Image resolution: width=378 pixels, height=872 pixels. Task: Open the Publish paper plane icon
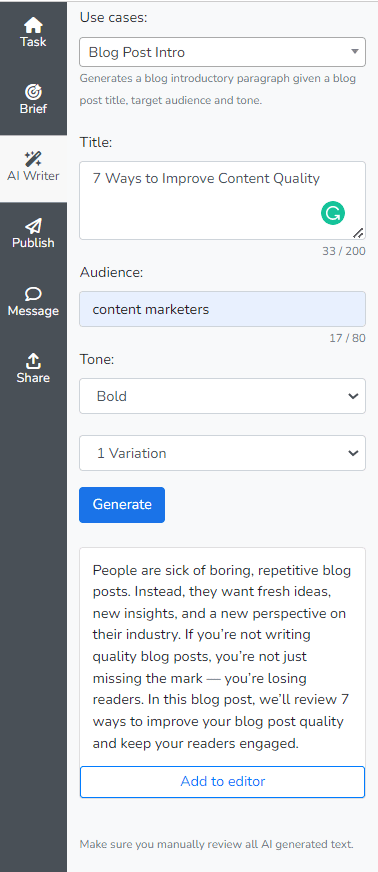click(x=33, y=226)
